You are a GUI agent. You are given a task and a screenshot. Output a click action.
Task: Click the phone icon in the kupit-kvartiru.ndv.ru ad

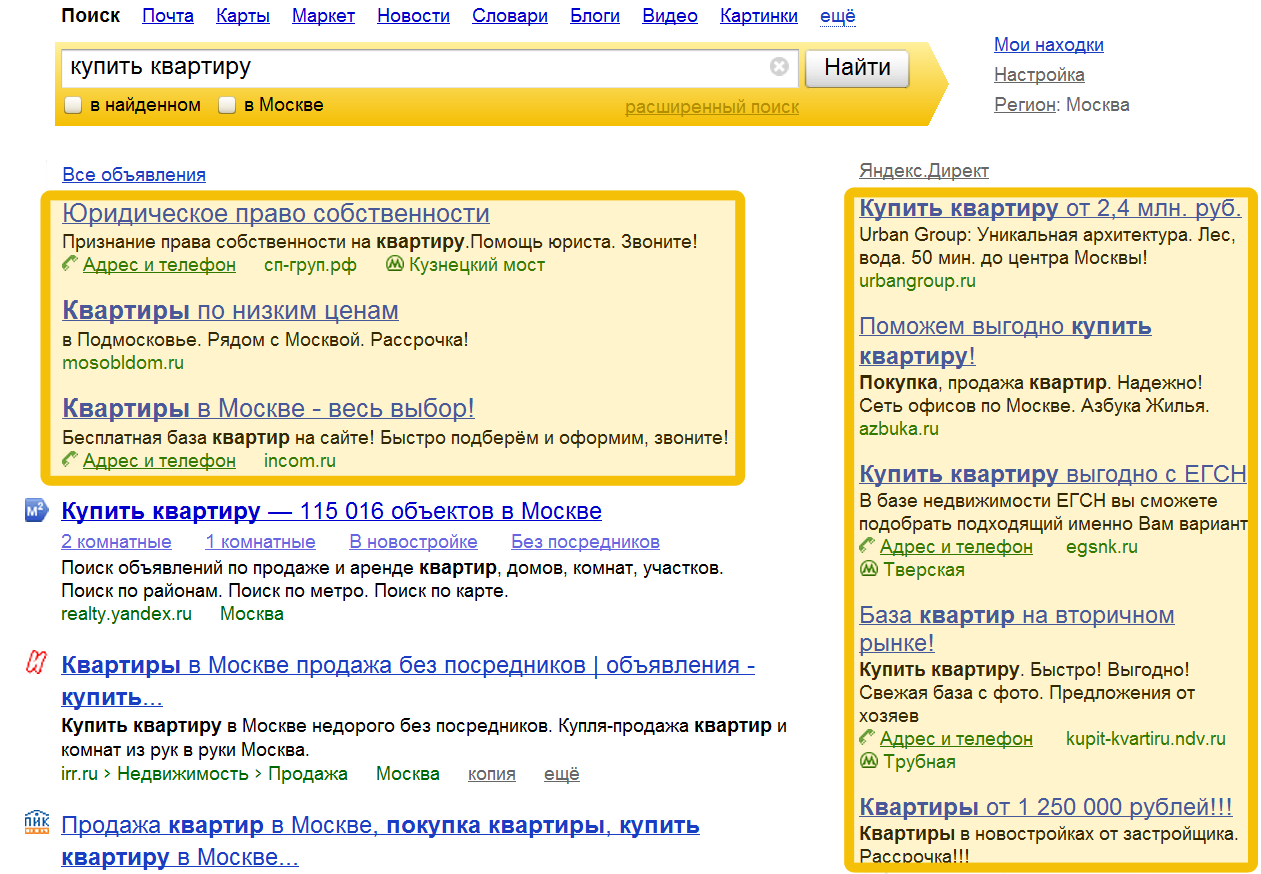pos(867,738)
